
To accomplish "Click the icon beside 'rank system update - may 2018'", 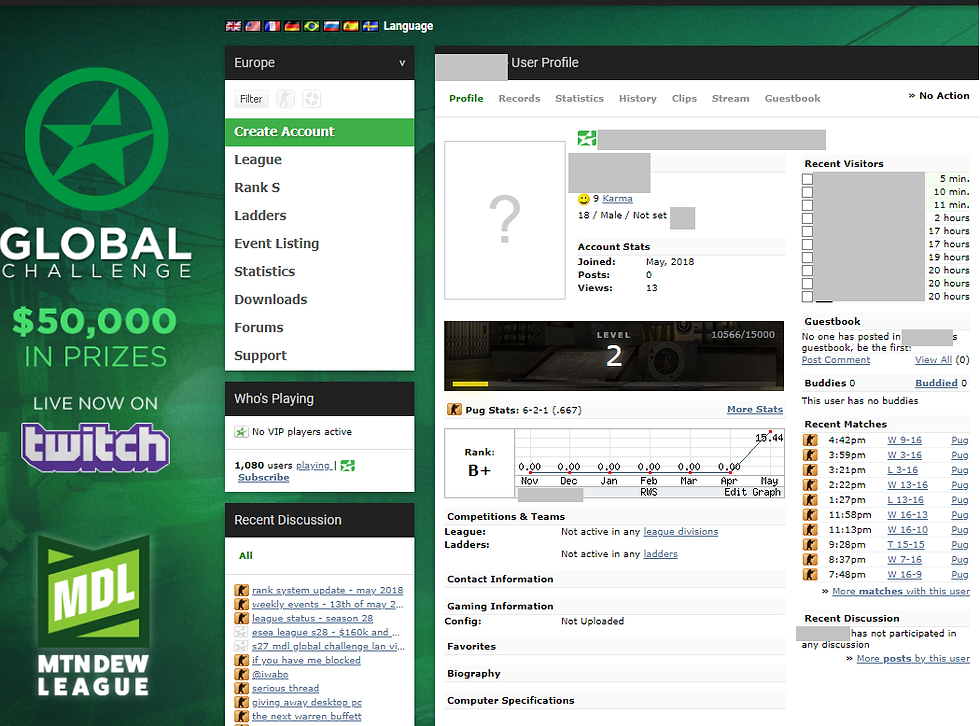I will (x=241, y=590).
